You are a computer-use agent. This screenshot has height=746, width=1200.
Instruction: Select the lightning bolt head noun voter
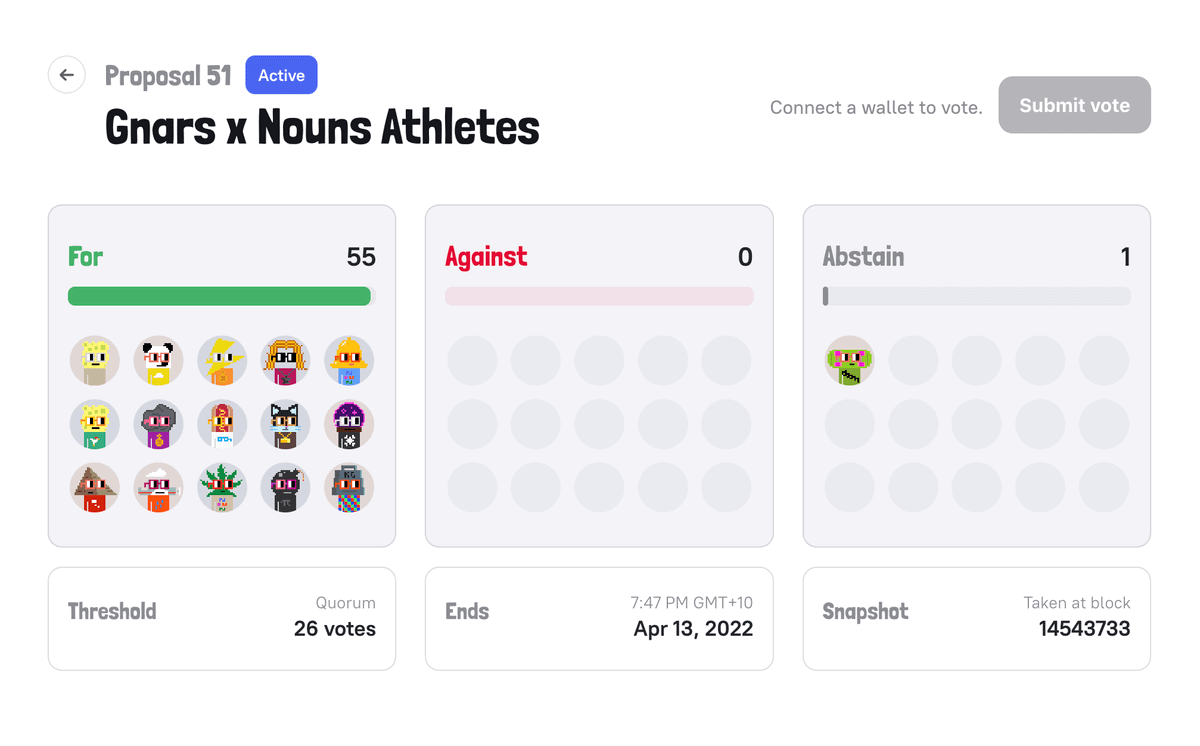[222, 361]
